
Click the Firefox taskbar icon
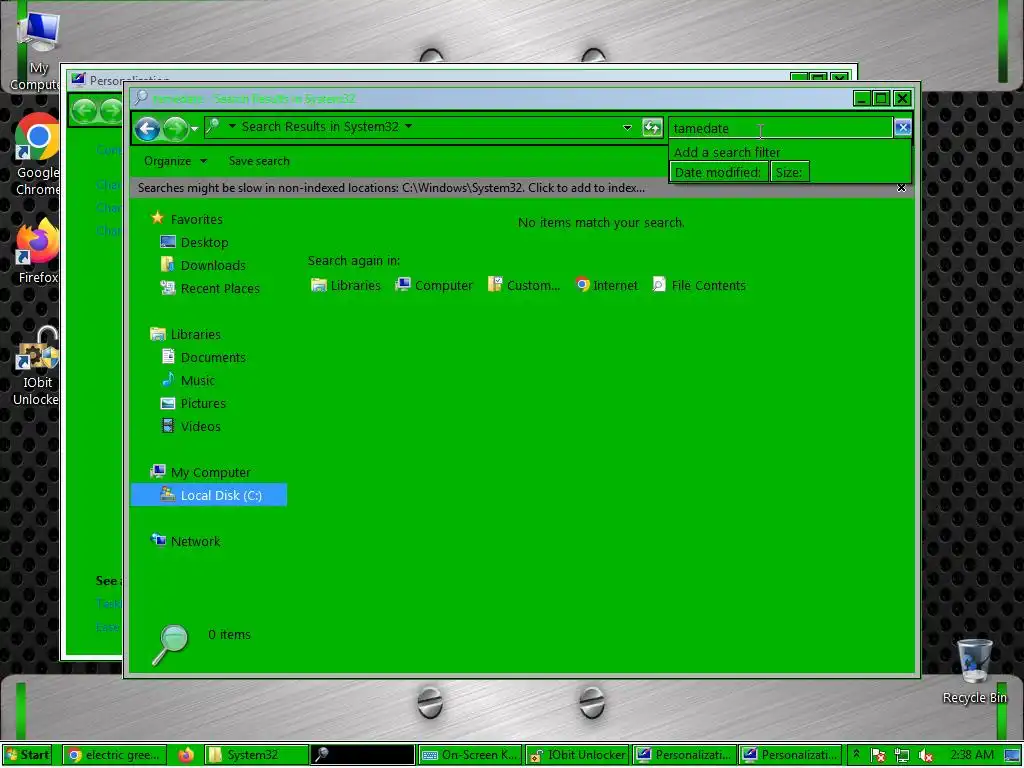click(186, 755)
